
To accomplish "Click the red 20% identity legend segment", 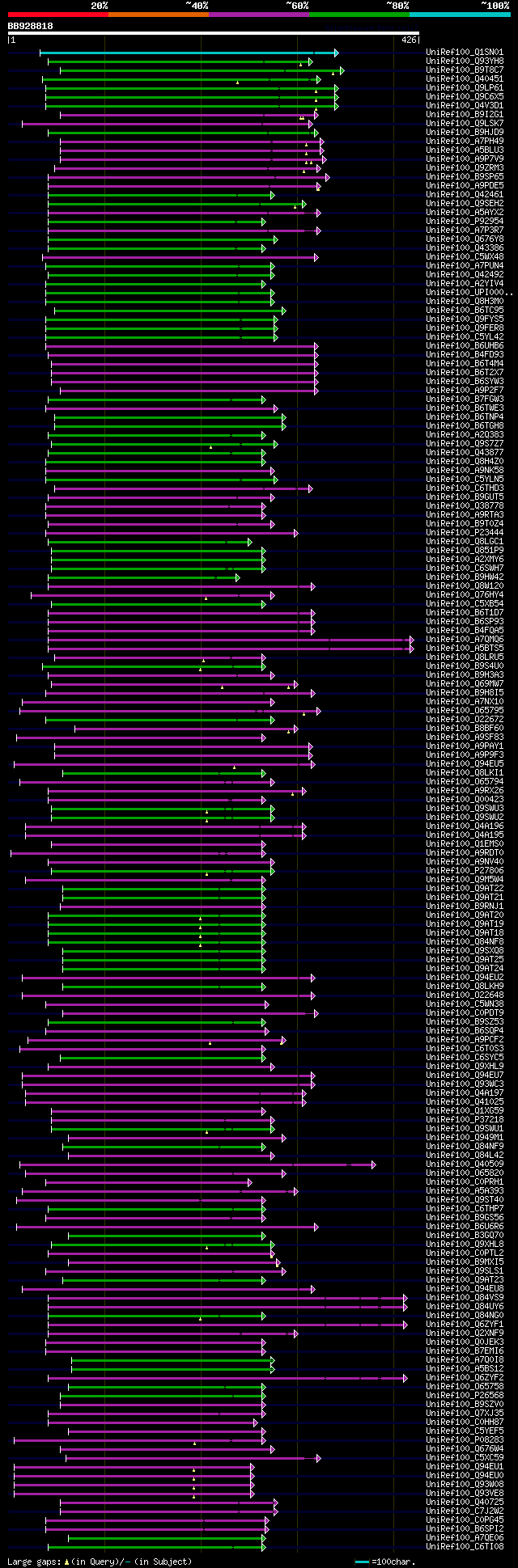I will click(58, 15).
